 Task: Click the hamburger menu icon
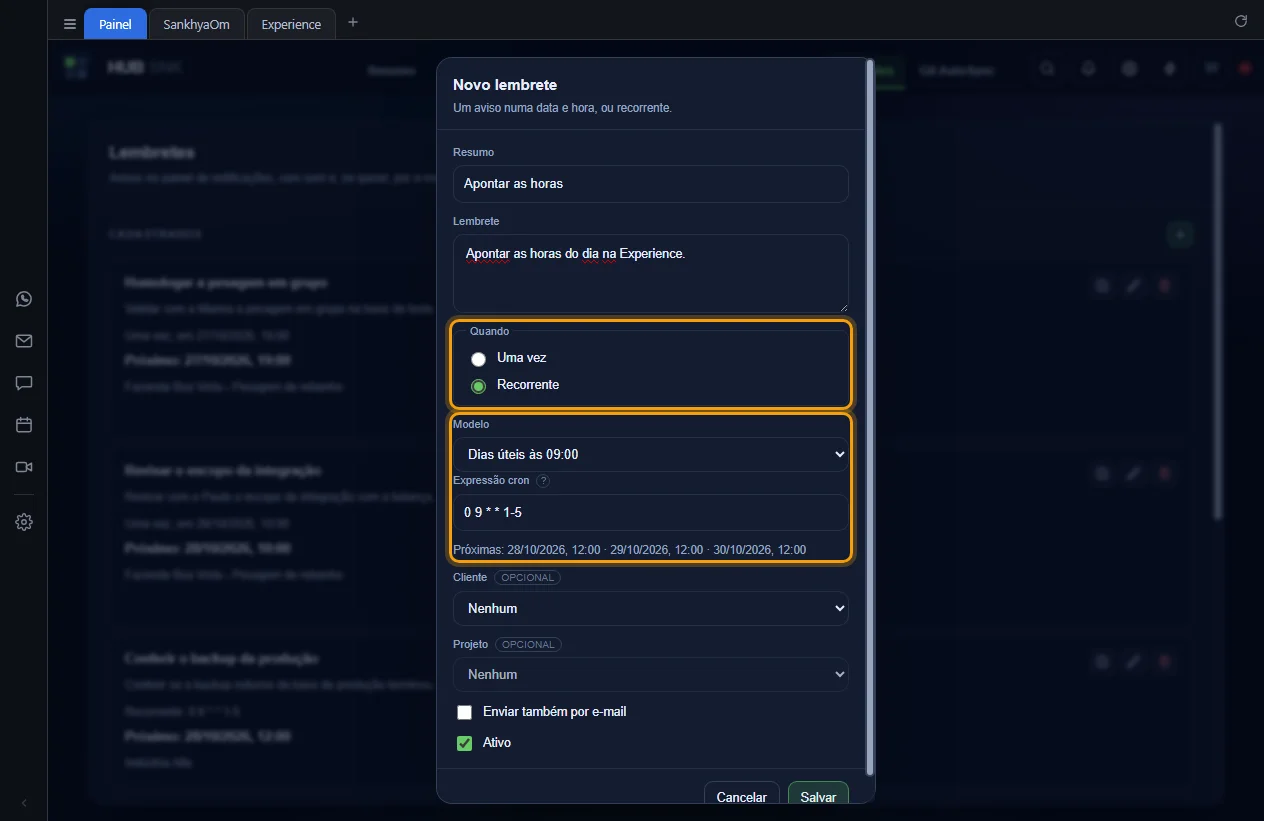69,24
